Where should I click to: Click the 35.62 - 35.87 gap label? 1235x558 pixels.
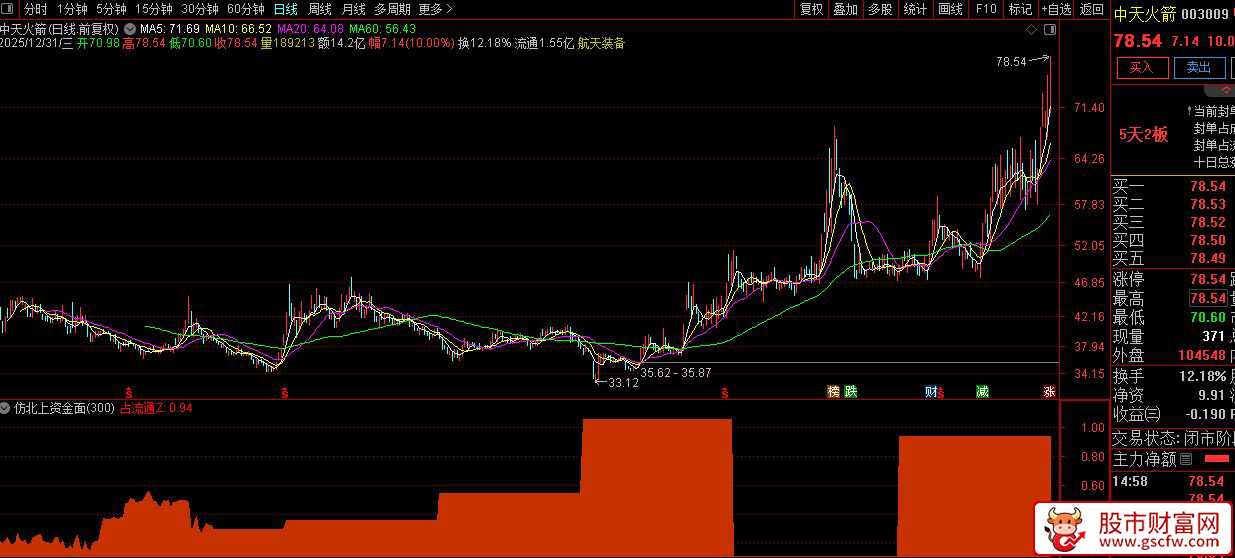pos(676,372)
